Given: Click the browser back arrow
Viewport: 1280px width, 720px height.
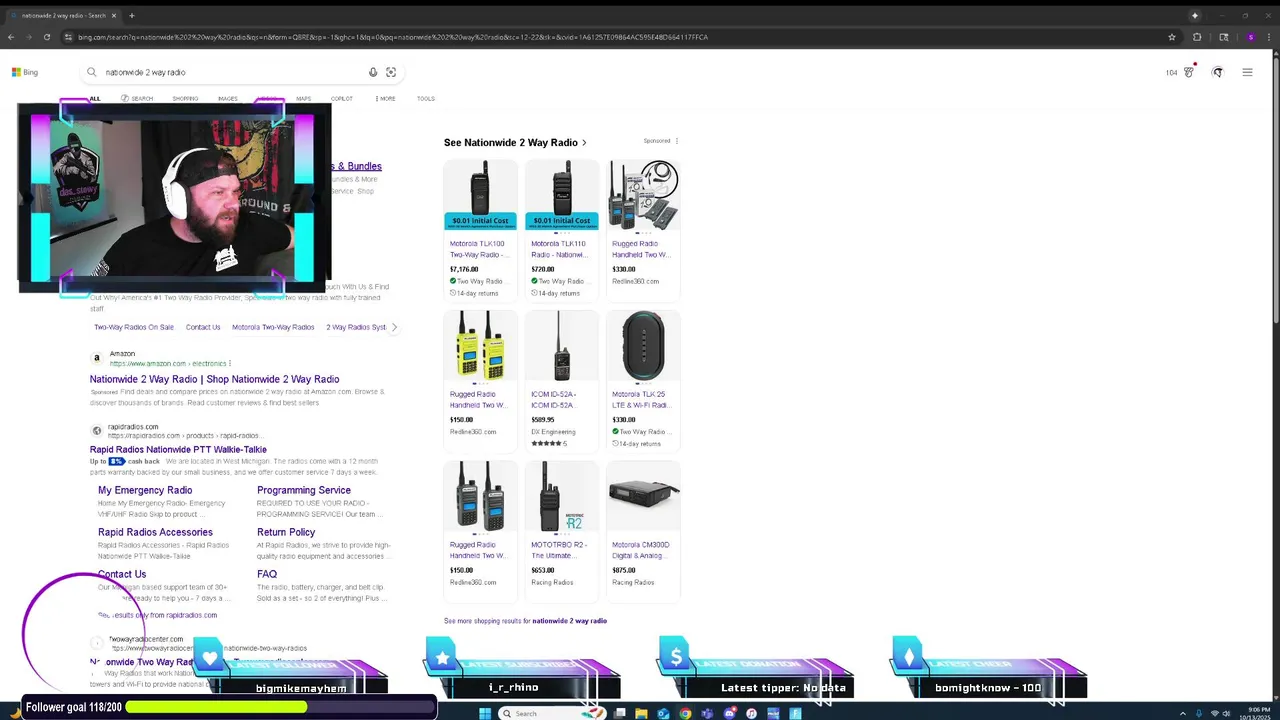Looking at the screenshot, I should pyautogui.click(x=11, y=37).
